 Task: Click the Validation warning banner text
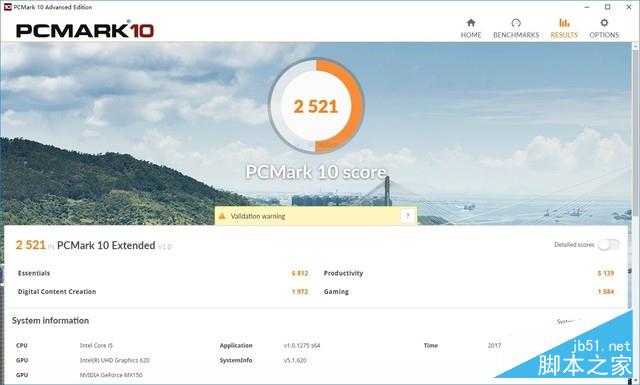point(258,216)
